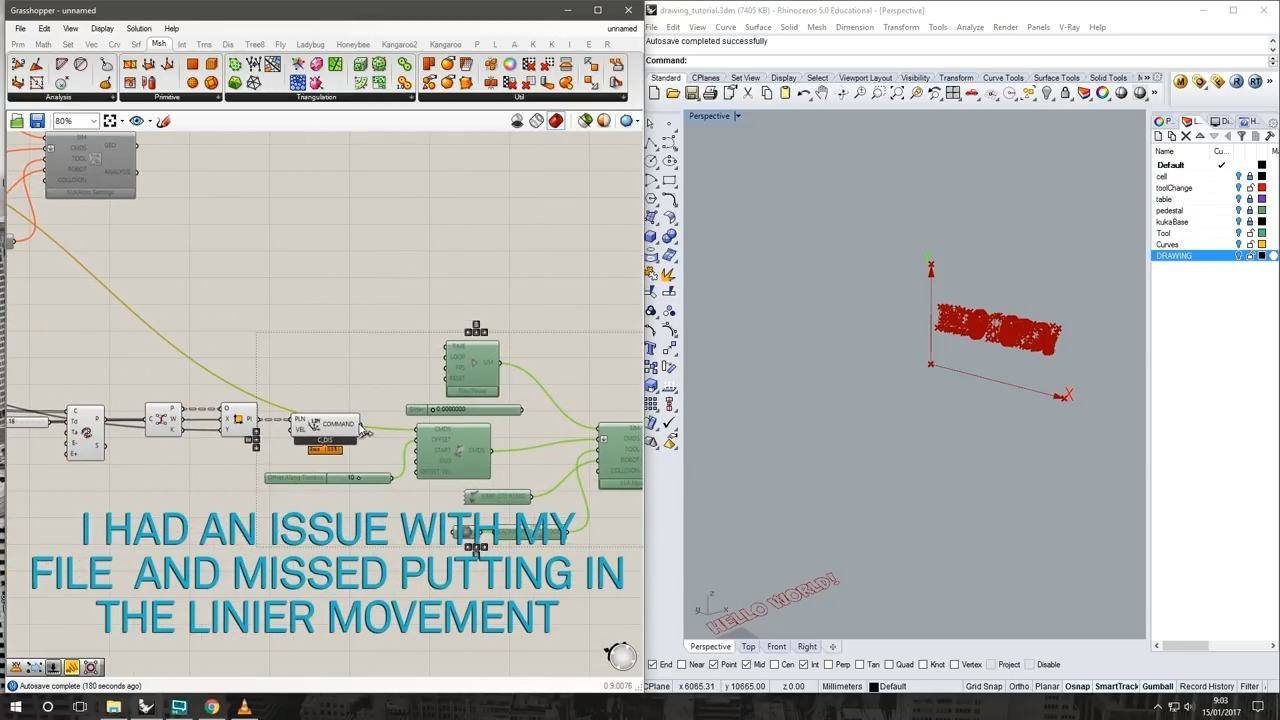Open a Grasshopper file with the folder icon
Viewport: 1280px width, 720px height.
[17, 121]
